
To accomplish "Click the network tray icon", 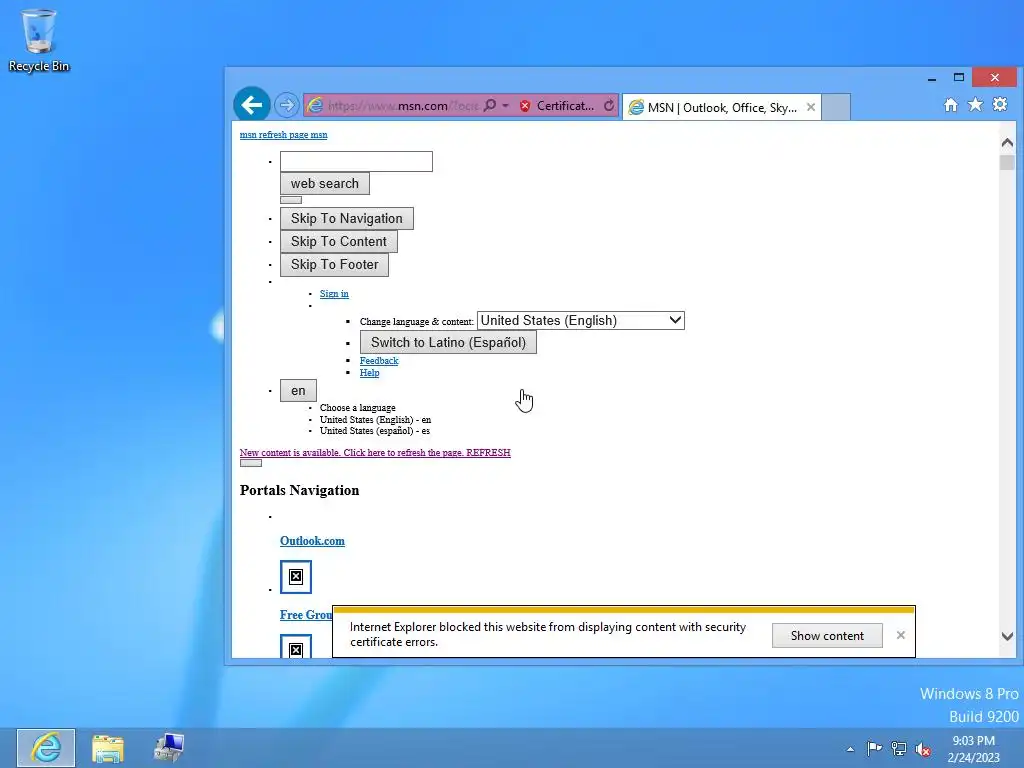I will coord(899,749).
